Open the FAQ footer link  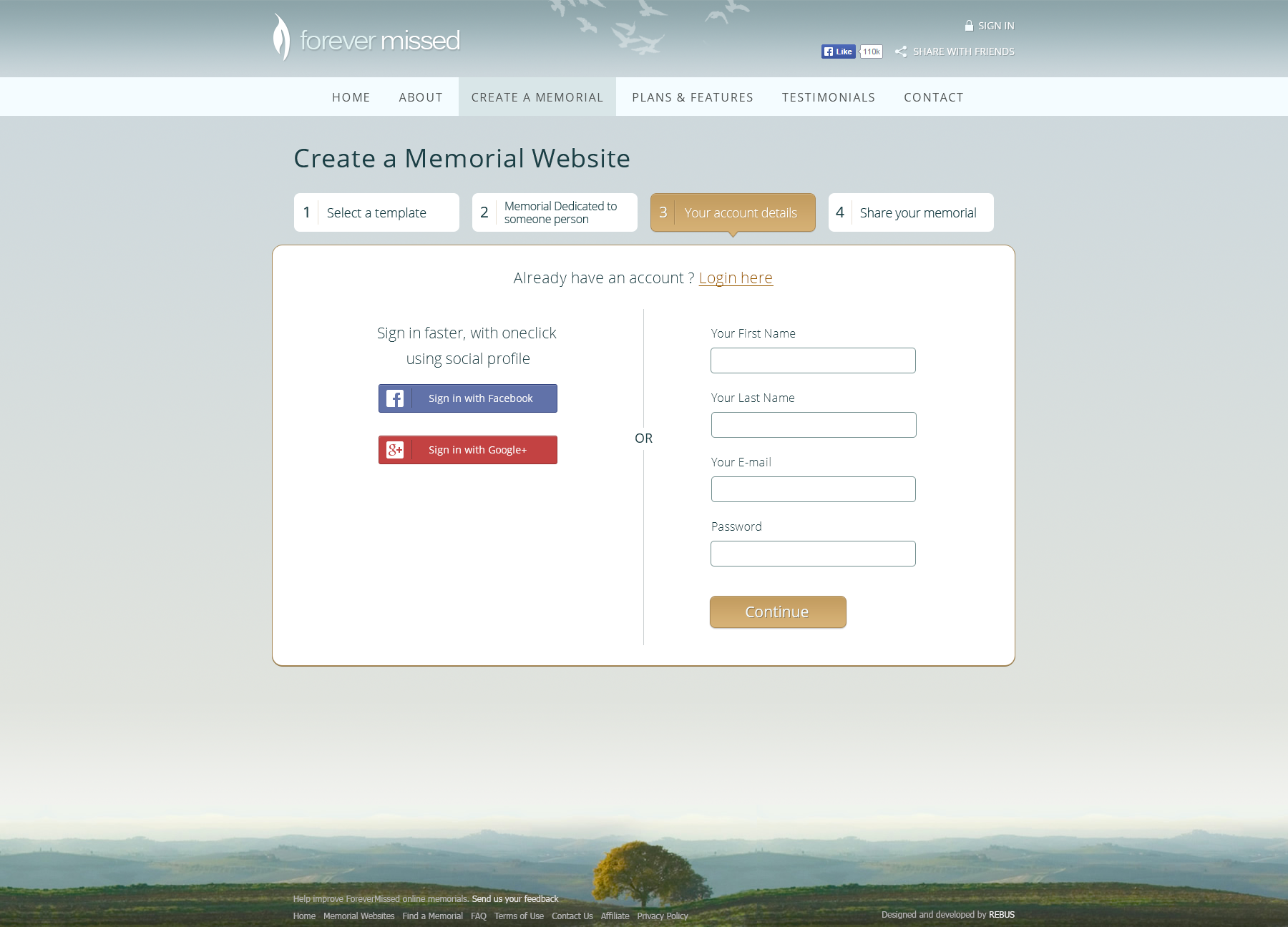click(x=479, y=916)
